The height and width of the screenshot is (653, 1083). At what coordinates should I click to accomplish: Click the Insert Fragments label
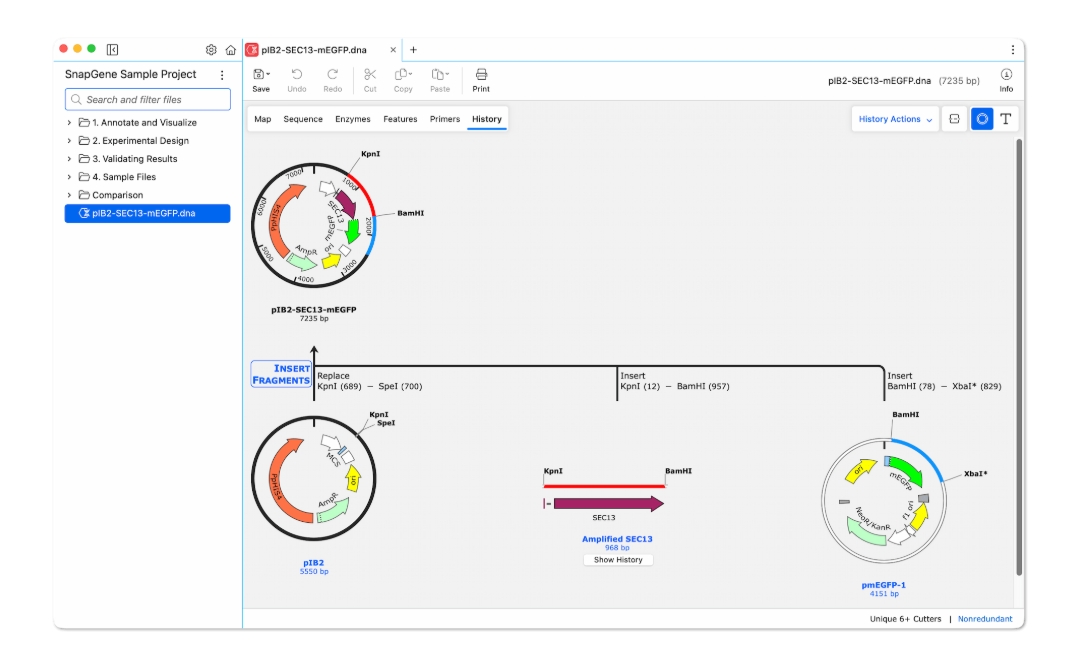tap(281, 374)
